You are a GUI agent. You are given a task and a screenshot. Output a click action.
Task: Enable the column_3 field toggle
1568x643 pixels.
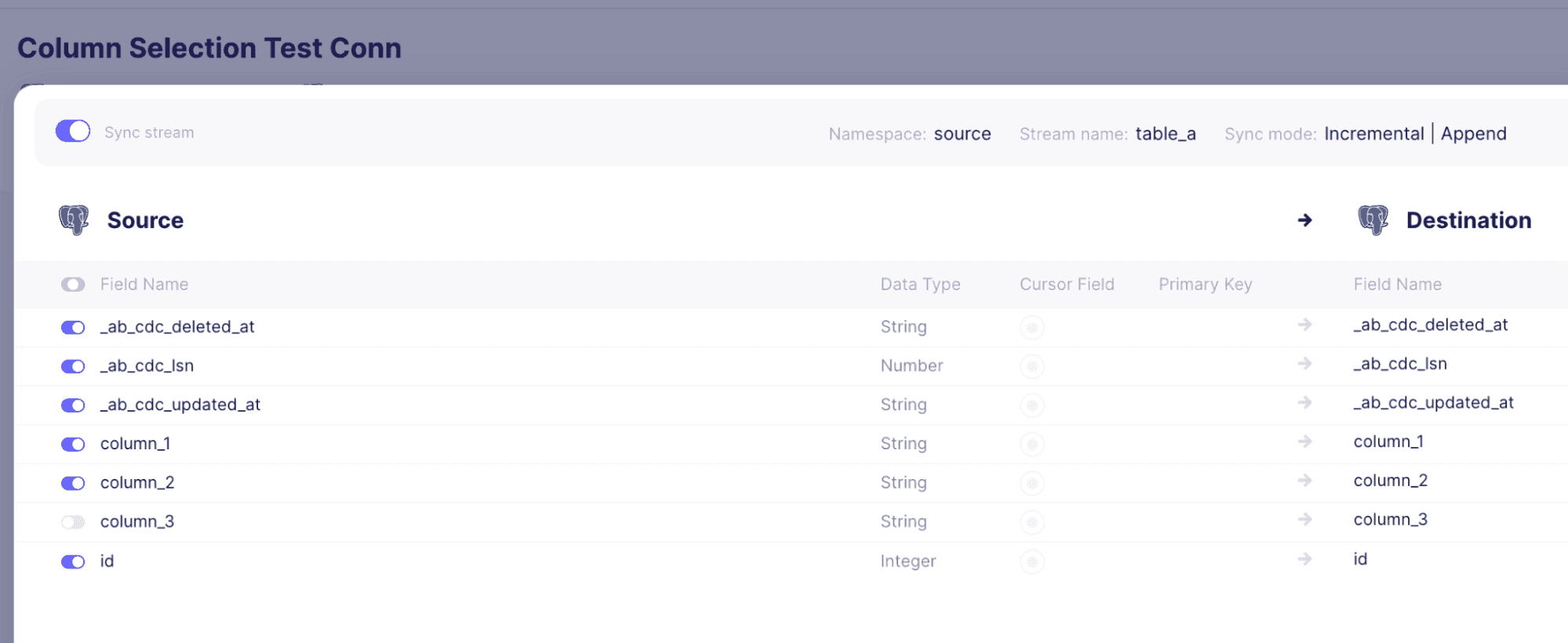coord(73,522)
